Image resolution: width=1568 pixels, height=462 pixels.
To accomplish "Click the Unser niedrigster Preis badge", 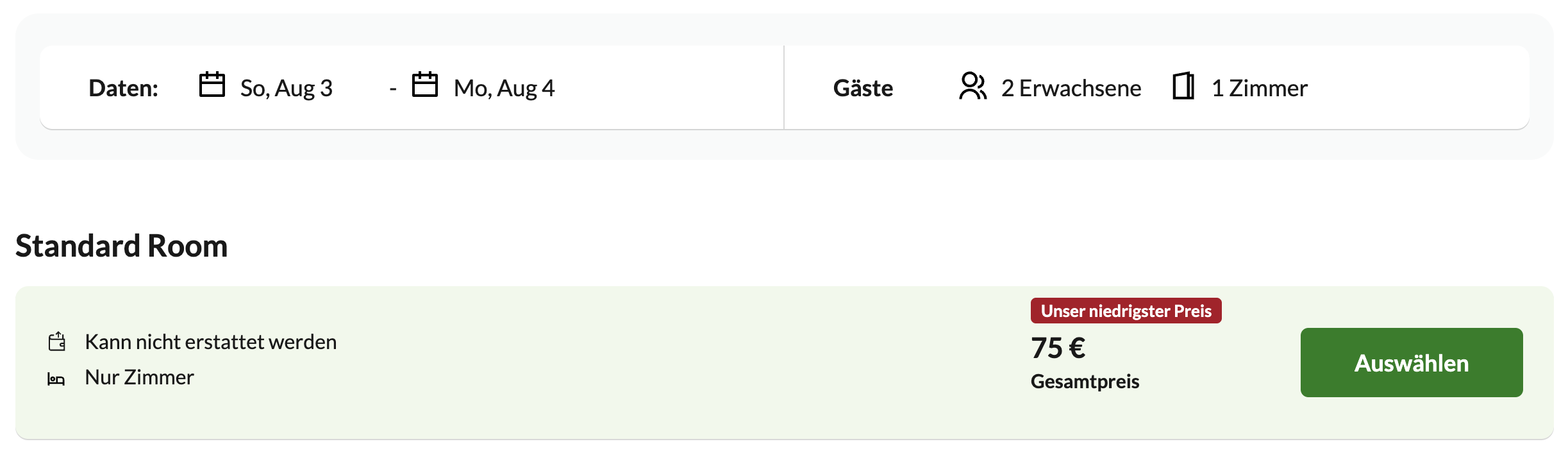I will [x=1126, y=311].
